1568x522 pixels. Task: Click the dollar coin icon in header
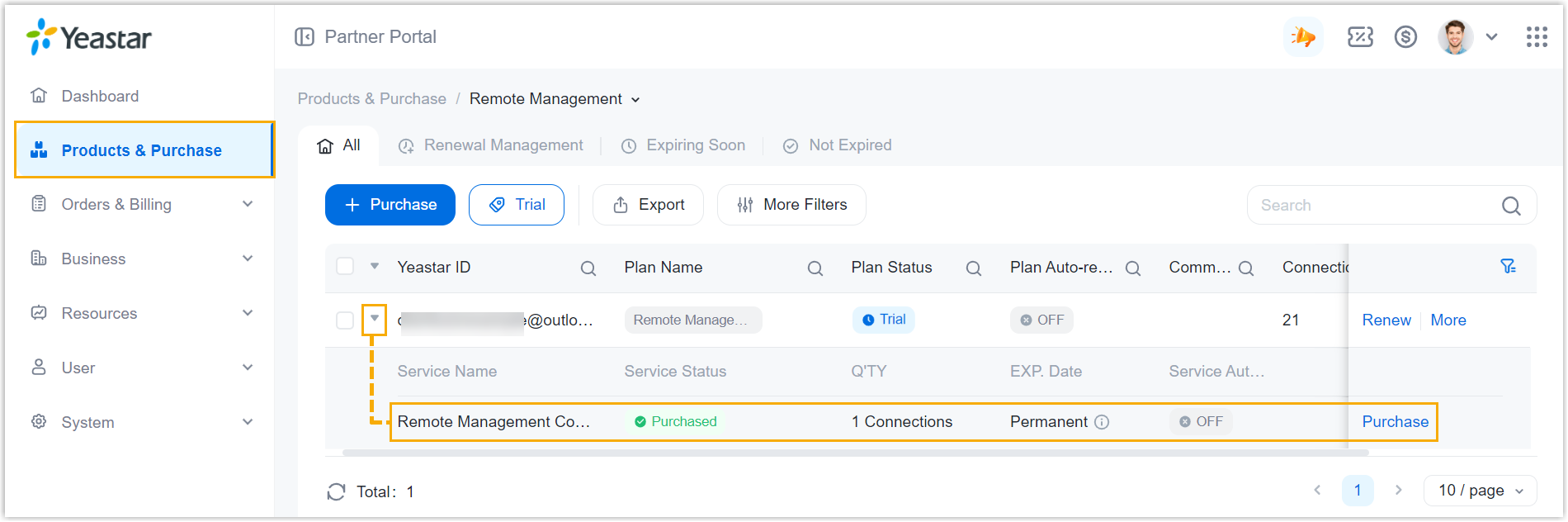coord(1405,37)
